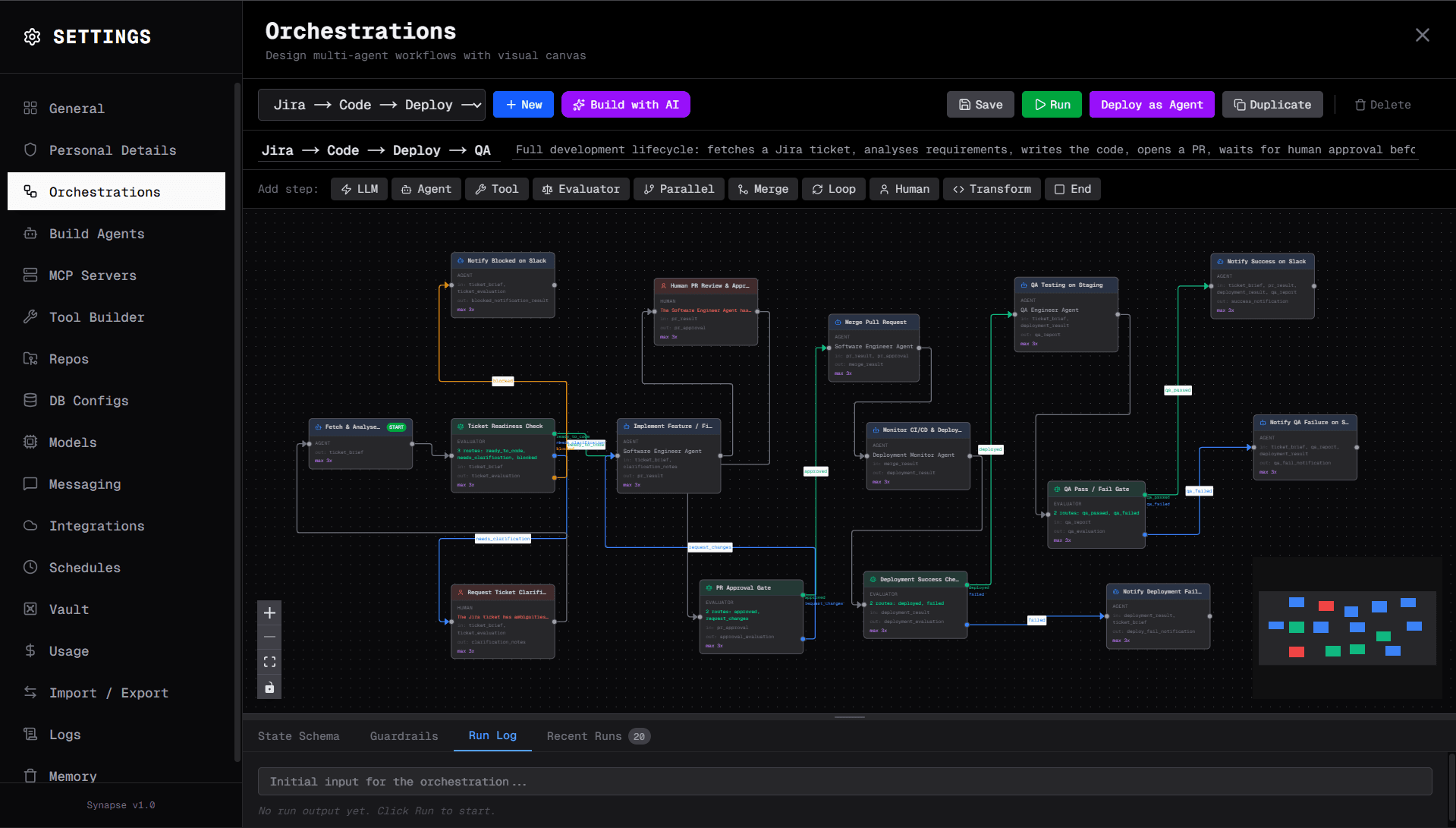Click Build with AI button
This screenshot has height=828, width=1456.
(626, 105)
